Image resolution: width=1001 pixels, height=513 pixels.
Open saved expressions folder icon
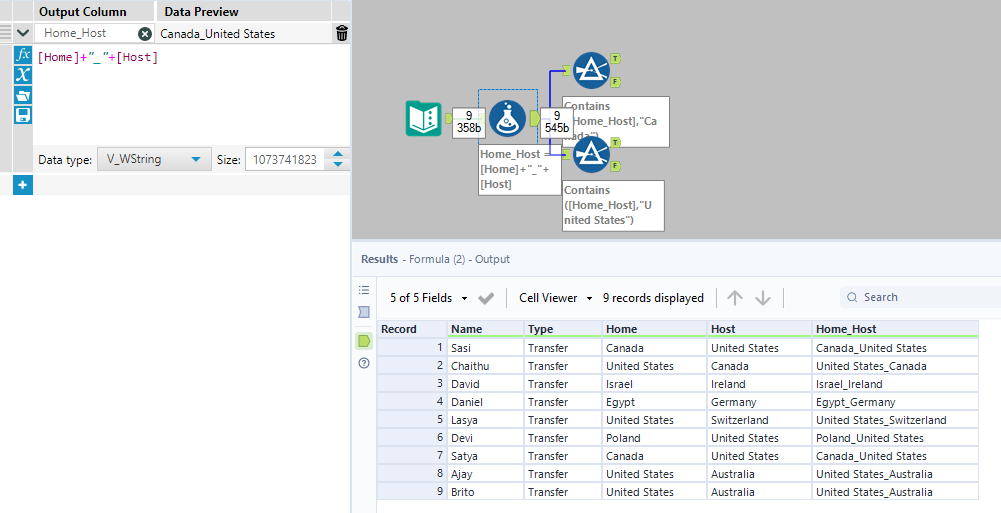point(23,95)
